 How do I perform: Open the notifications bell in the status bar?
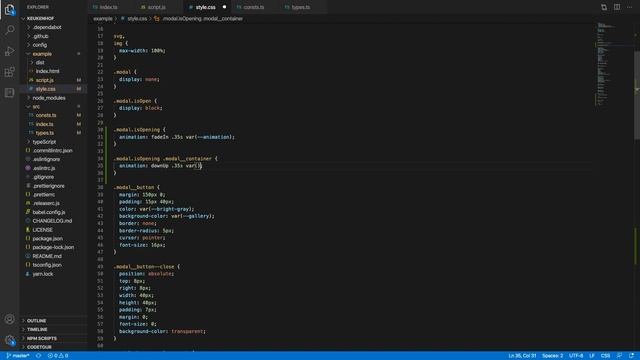pyautogui.click(x=631, y=356)
